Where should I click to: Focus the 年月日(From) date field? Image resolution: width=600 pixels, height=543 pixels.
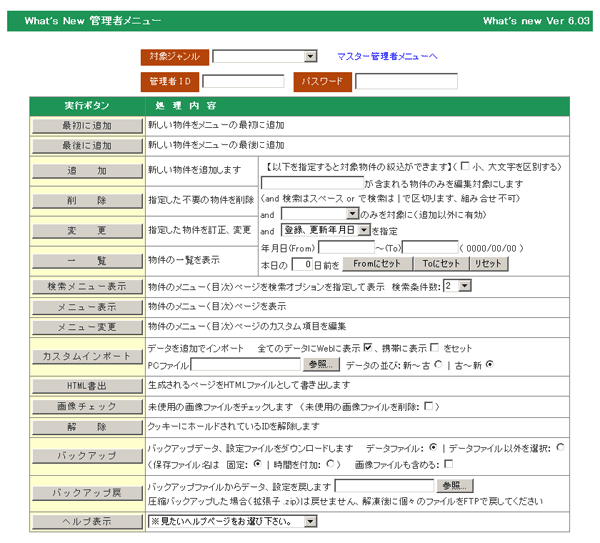[346, 248]
